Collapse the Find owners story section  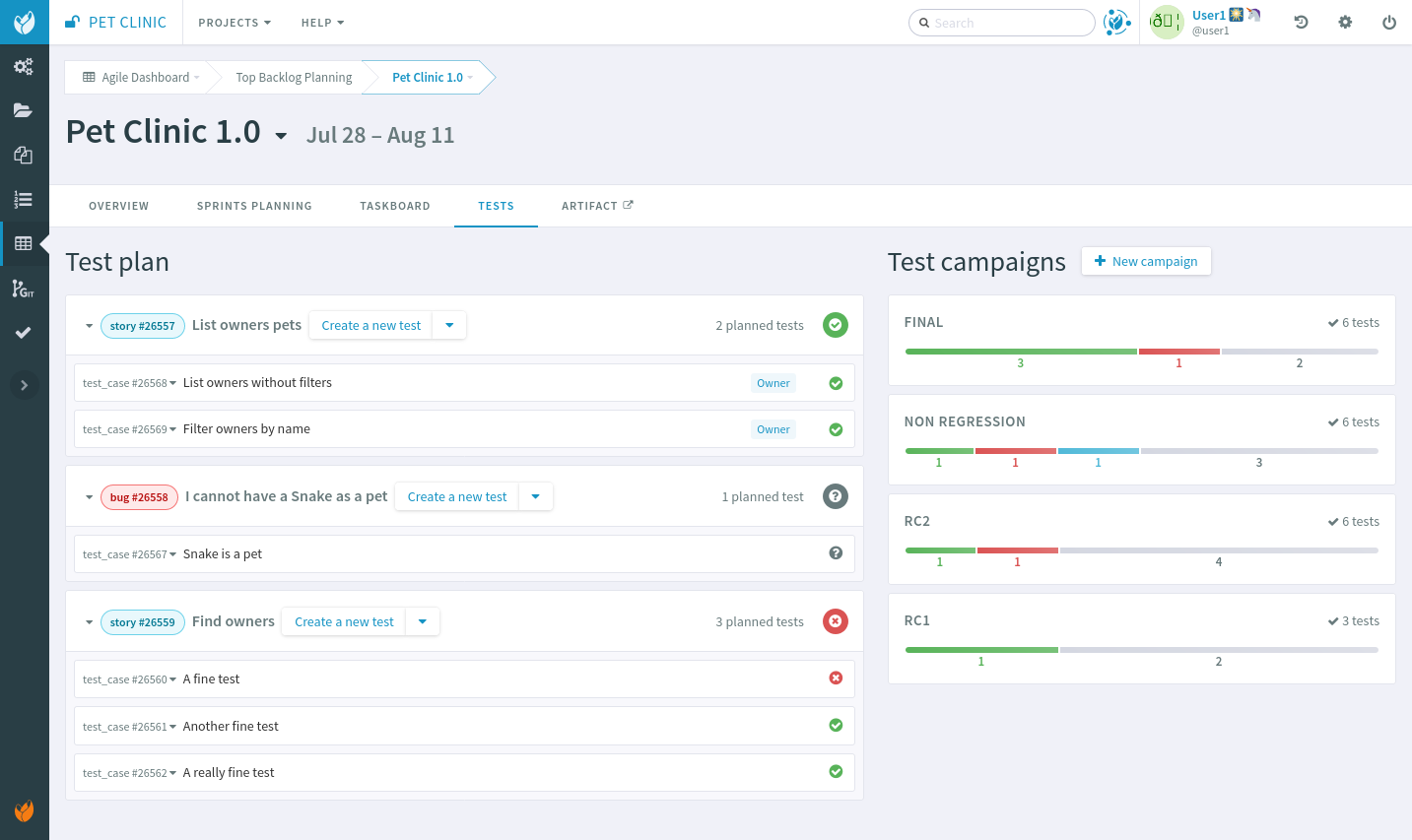pos(89,622)
